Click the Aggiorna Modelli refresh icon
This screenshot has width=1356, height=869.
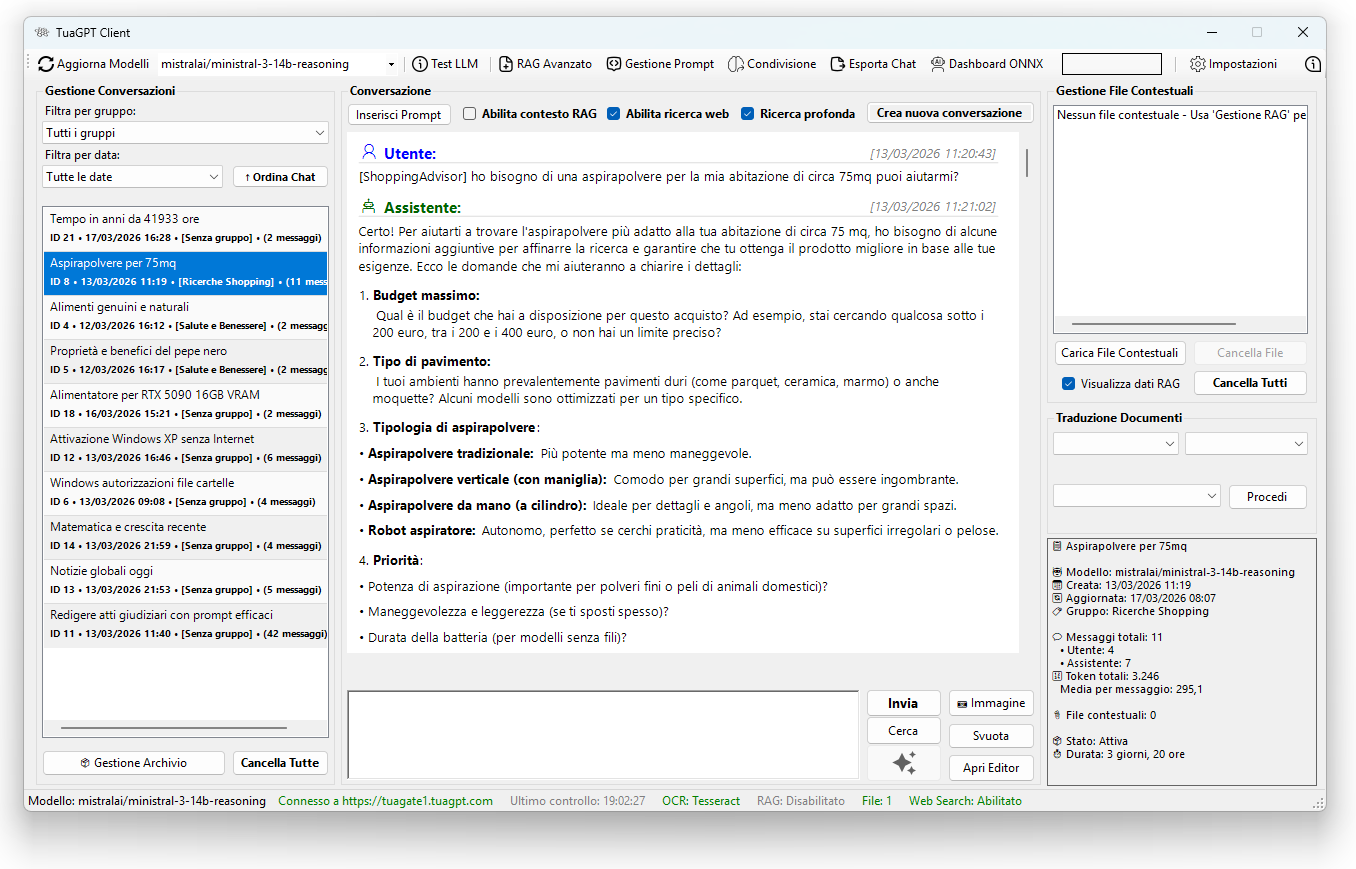click(x=44, y=63)
